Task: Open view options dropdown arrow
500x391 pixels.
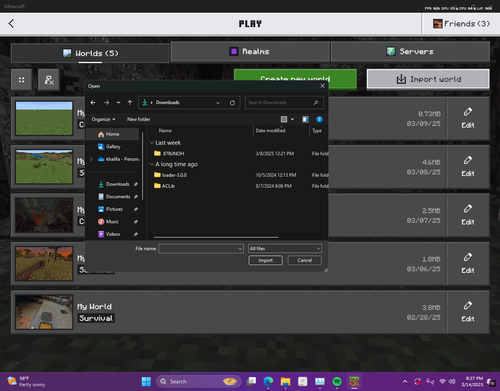Action: tap(292, 119)
